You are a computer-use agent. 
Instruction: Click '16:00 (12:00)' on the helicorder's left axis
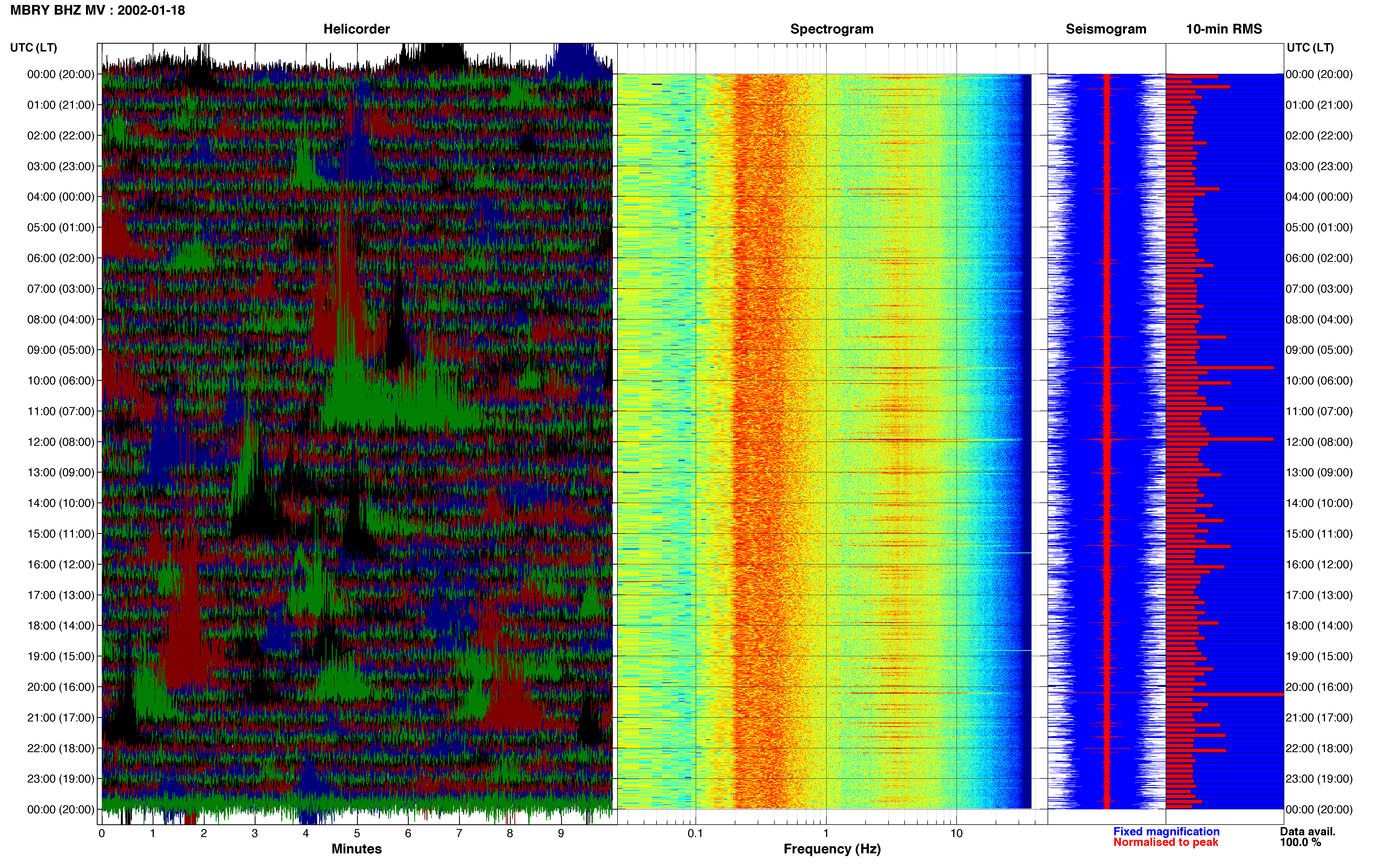61,564
